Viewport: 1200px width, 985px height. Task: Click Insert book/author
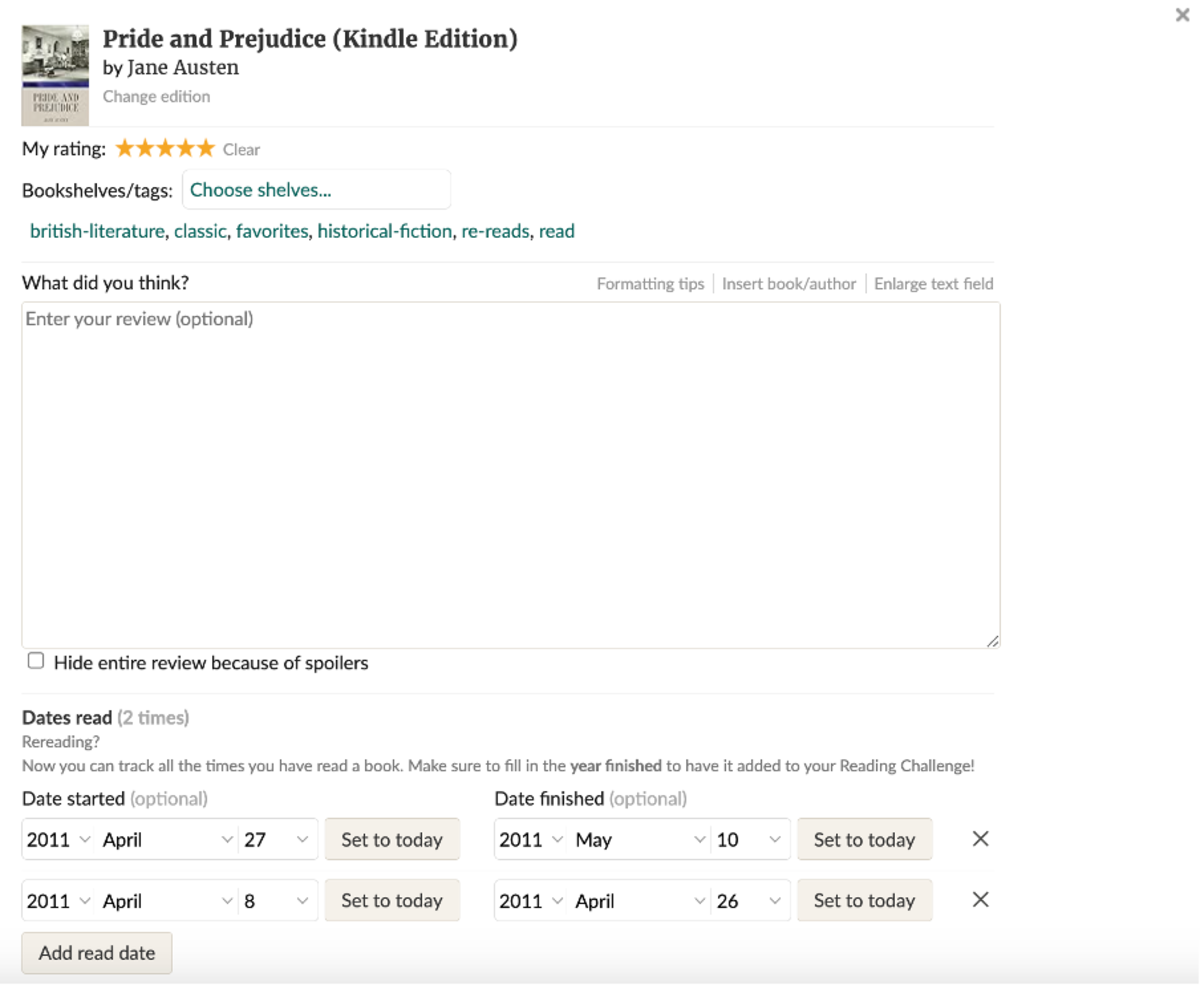pyautogui.click(x=789, y=283)
